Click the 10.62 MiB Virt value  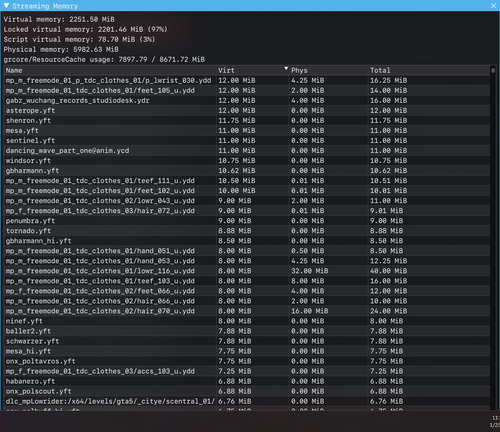237,170
